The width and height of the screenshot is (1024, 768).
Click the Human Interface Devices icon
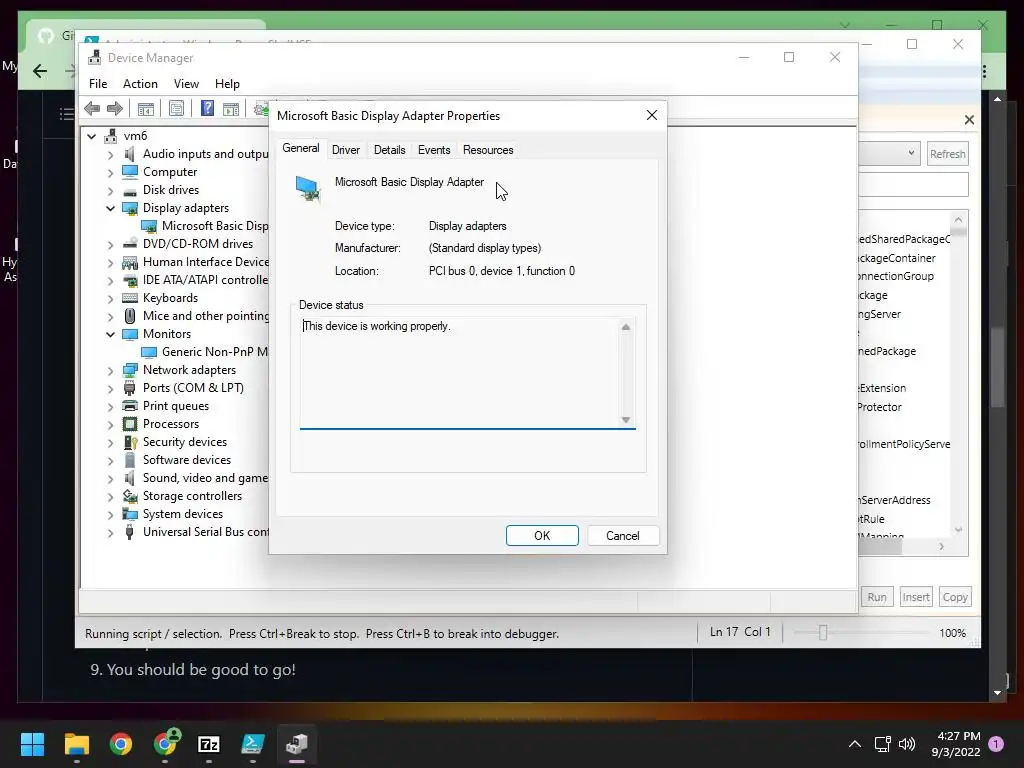pyautogui.click(x=130, y=262)
